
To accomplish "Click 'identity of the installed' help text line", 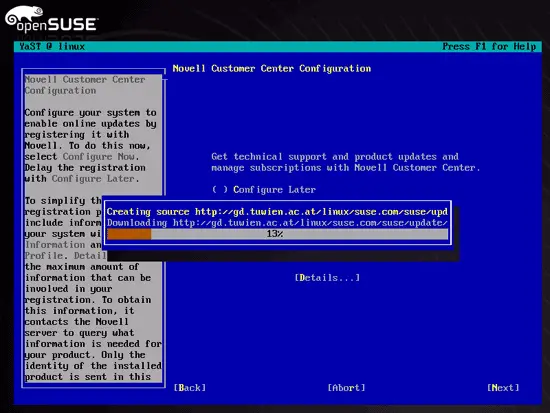I will (x=93, y=366).
